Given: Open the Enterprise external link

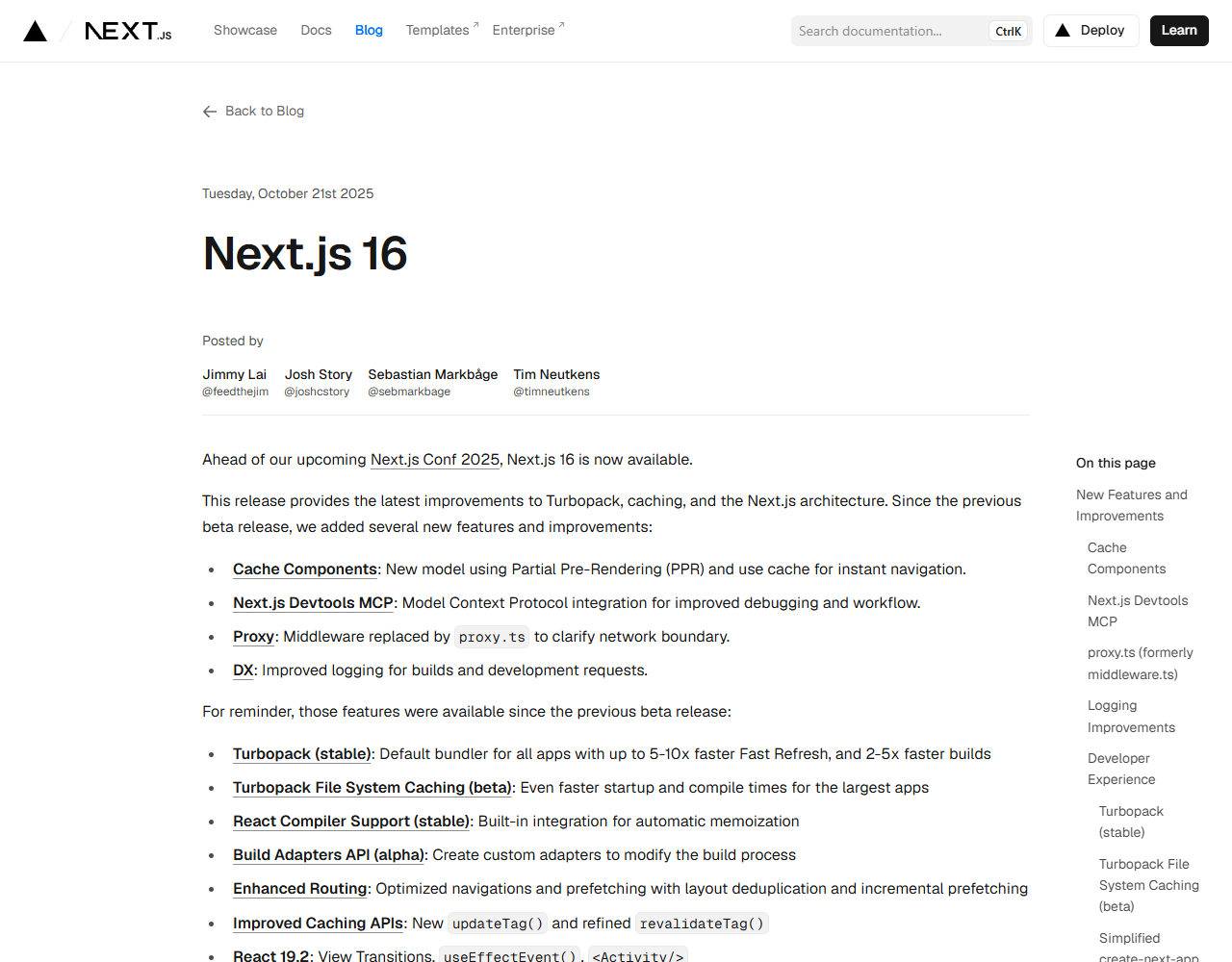Looking at the screenshot, I should tap(528, 30).
